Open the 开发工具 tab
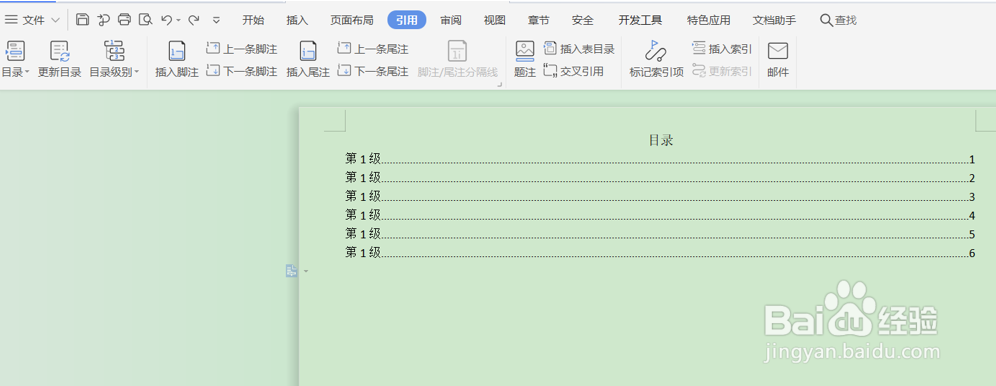The image size is (996, 386). (x=640, y=20)
